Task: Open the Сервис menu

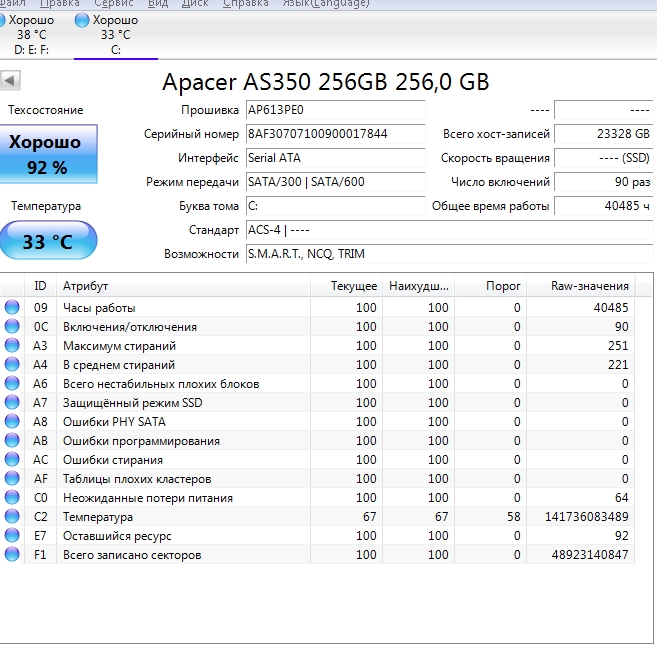Action: click(113, 4)
